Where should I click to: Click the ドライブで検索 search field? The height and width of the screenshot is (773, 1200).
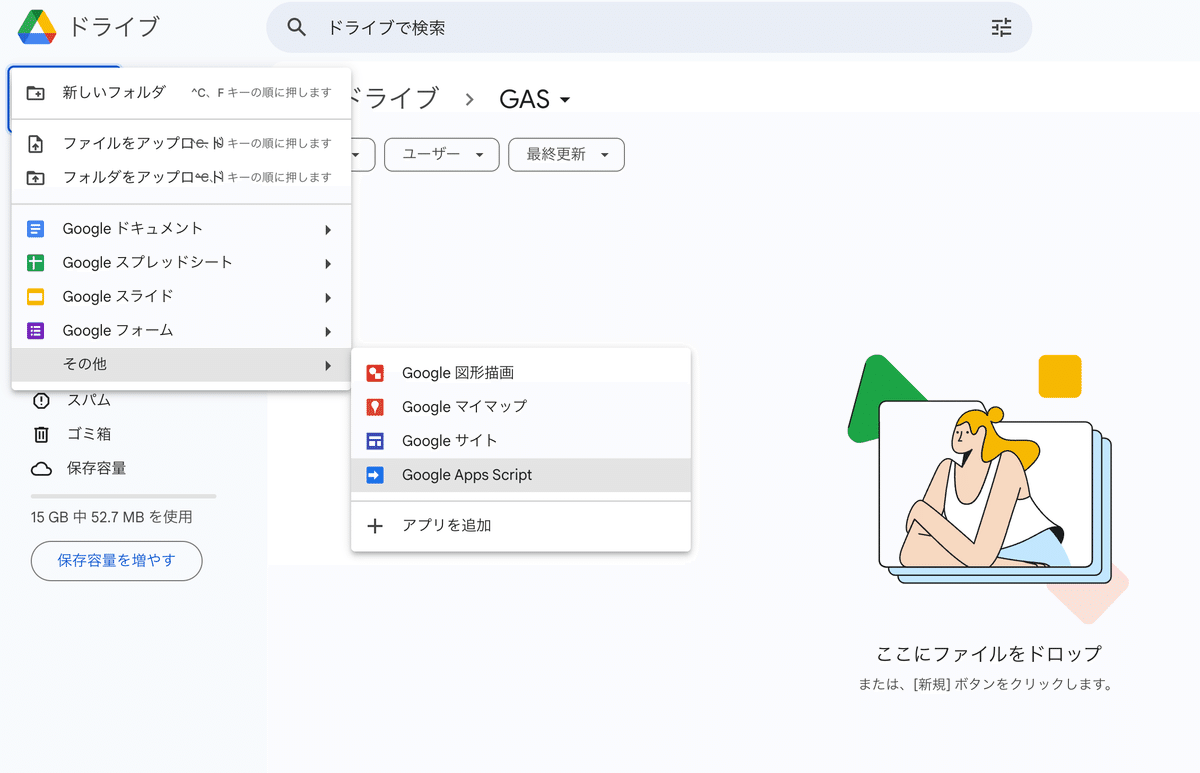[649, 28]
